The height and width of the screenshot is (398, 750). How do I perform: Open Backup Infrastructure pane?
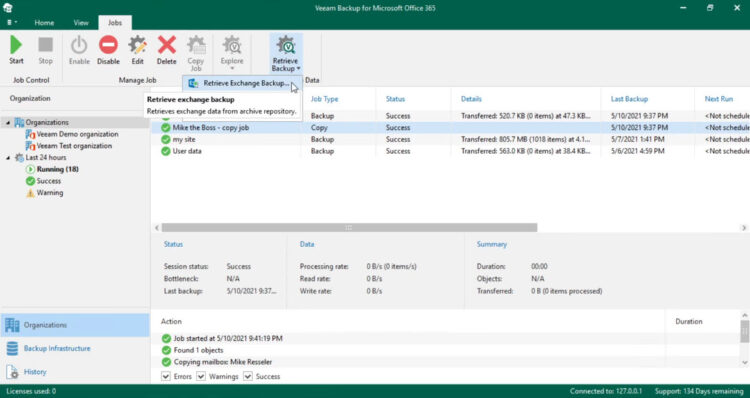(75, 348)
